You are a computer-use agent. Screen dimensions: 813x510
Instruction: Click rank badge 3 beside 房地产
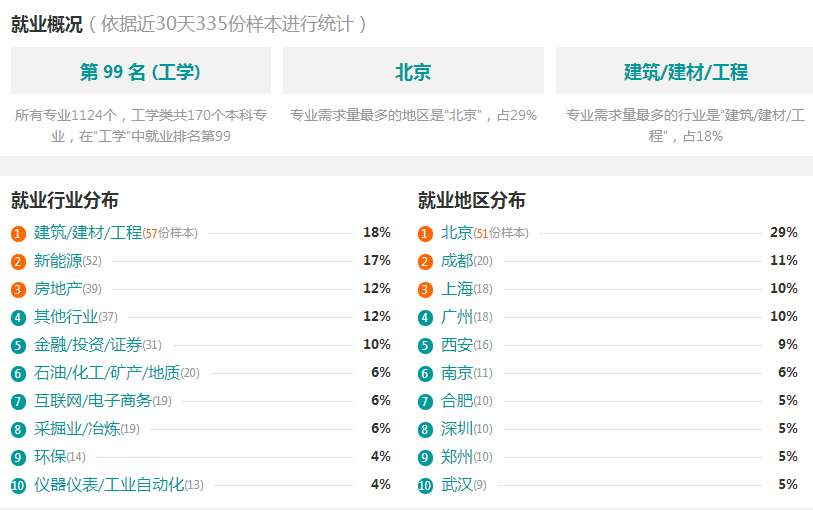coord(18,290)
